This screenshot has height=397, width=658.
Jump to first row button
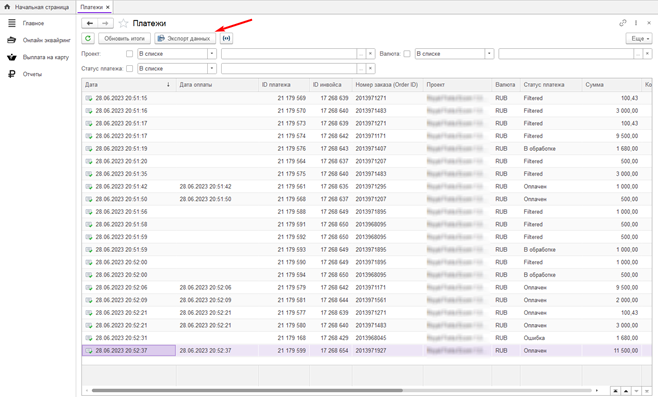click(x=615, y=391)
